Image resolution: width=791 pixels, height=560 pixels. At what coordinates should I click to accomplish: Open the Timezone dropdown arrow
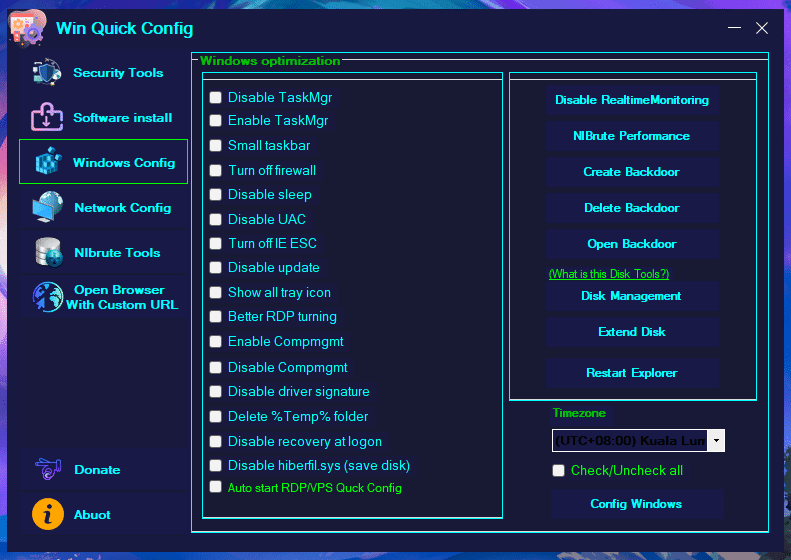click(x=716, y=440)
